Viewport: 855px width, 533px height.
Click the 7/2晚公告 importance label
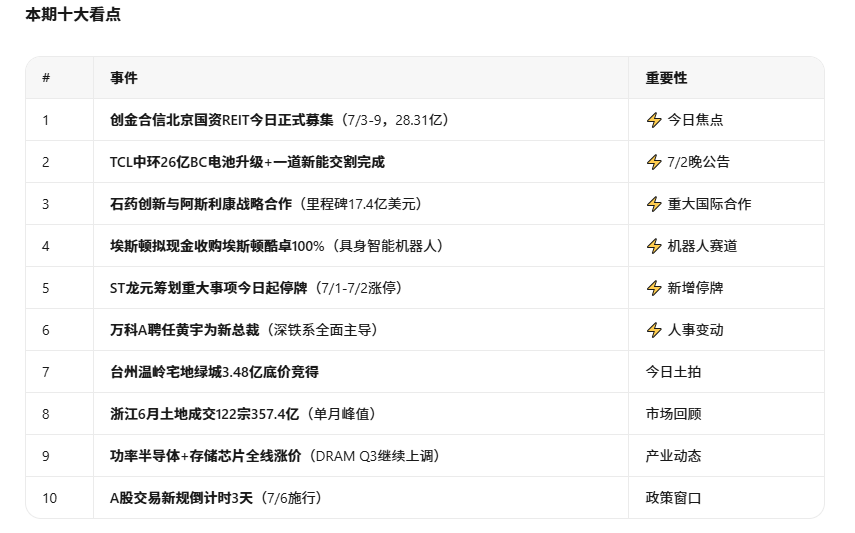click(699, 162)
